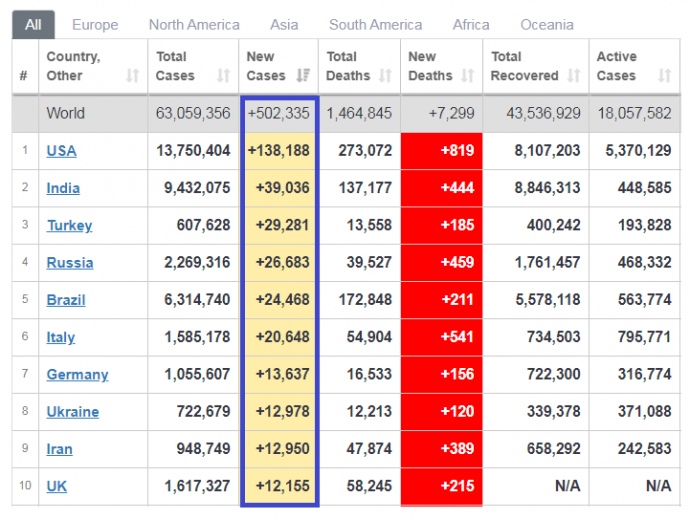Open the USA country link

tap(61, 151)
